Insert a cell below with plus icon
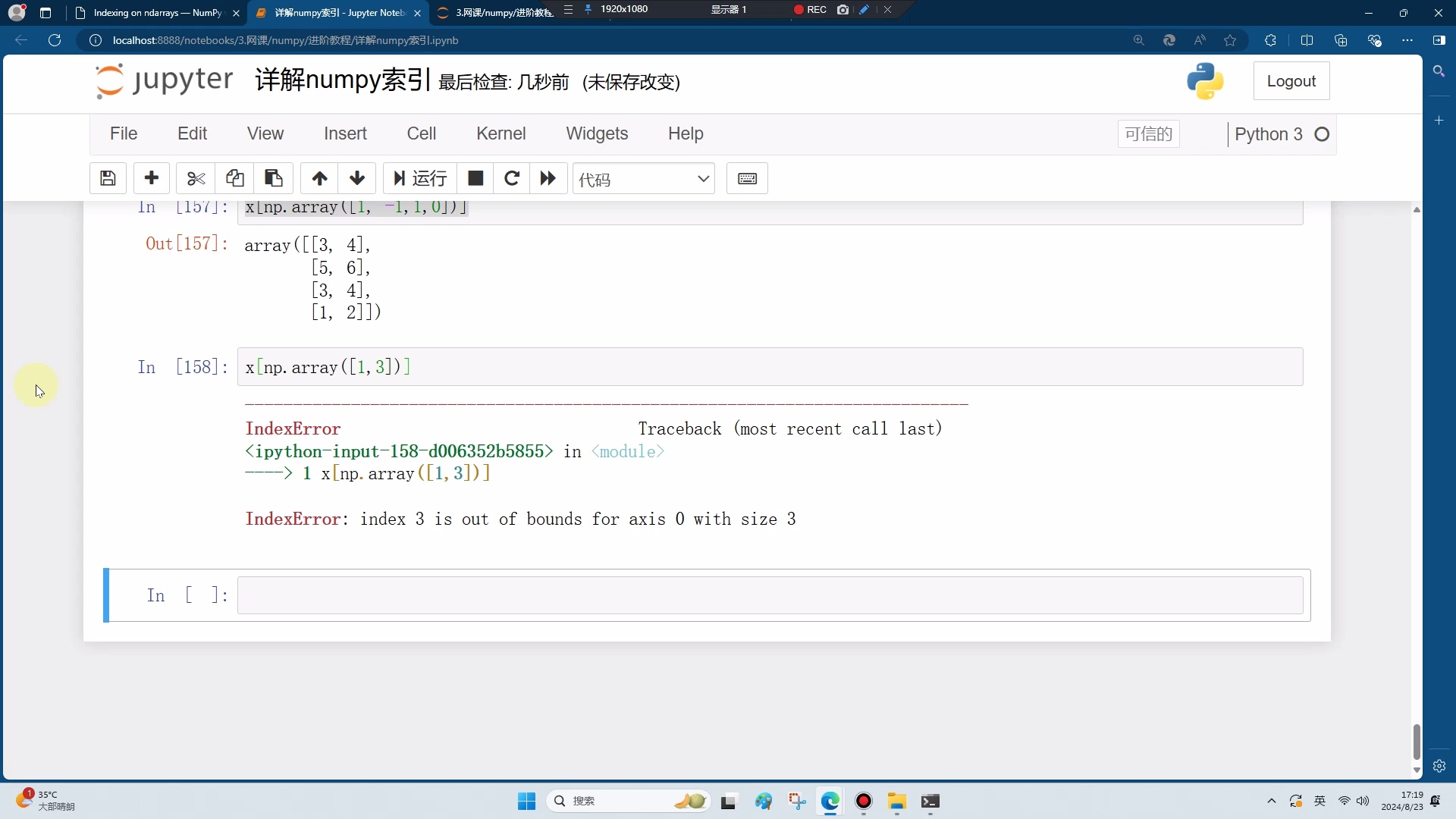Screen dimensions: 1456x819 click(x=152, y=178)
